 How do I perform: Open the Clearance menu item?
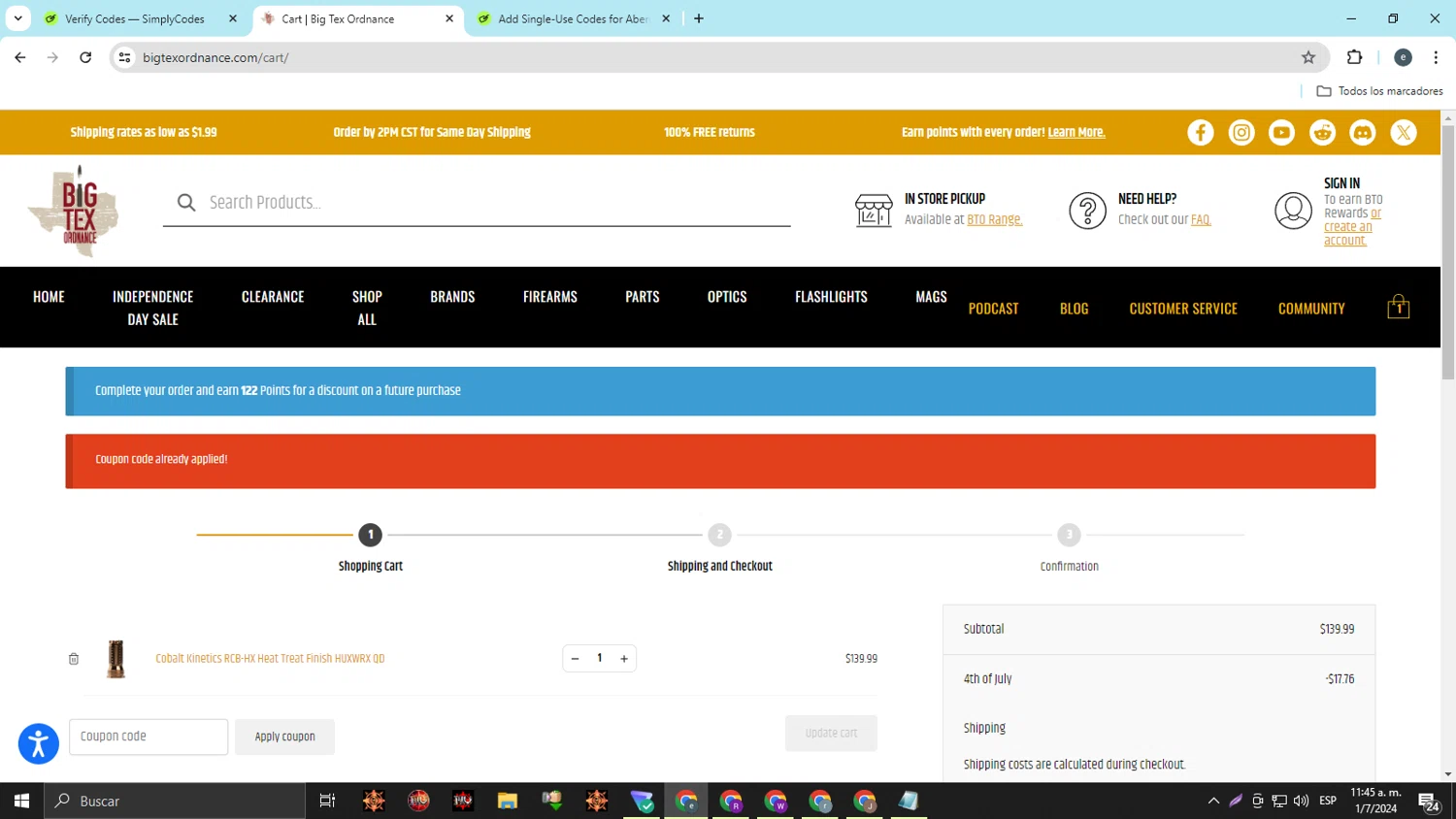[x=273, y=297]
